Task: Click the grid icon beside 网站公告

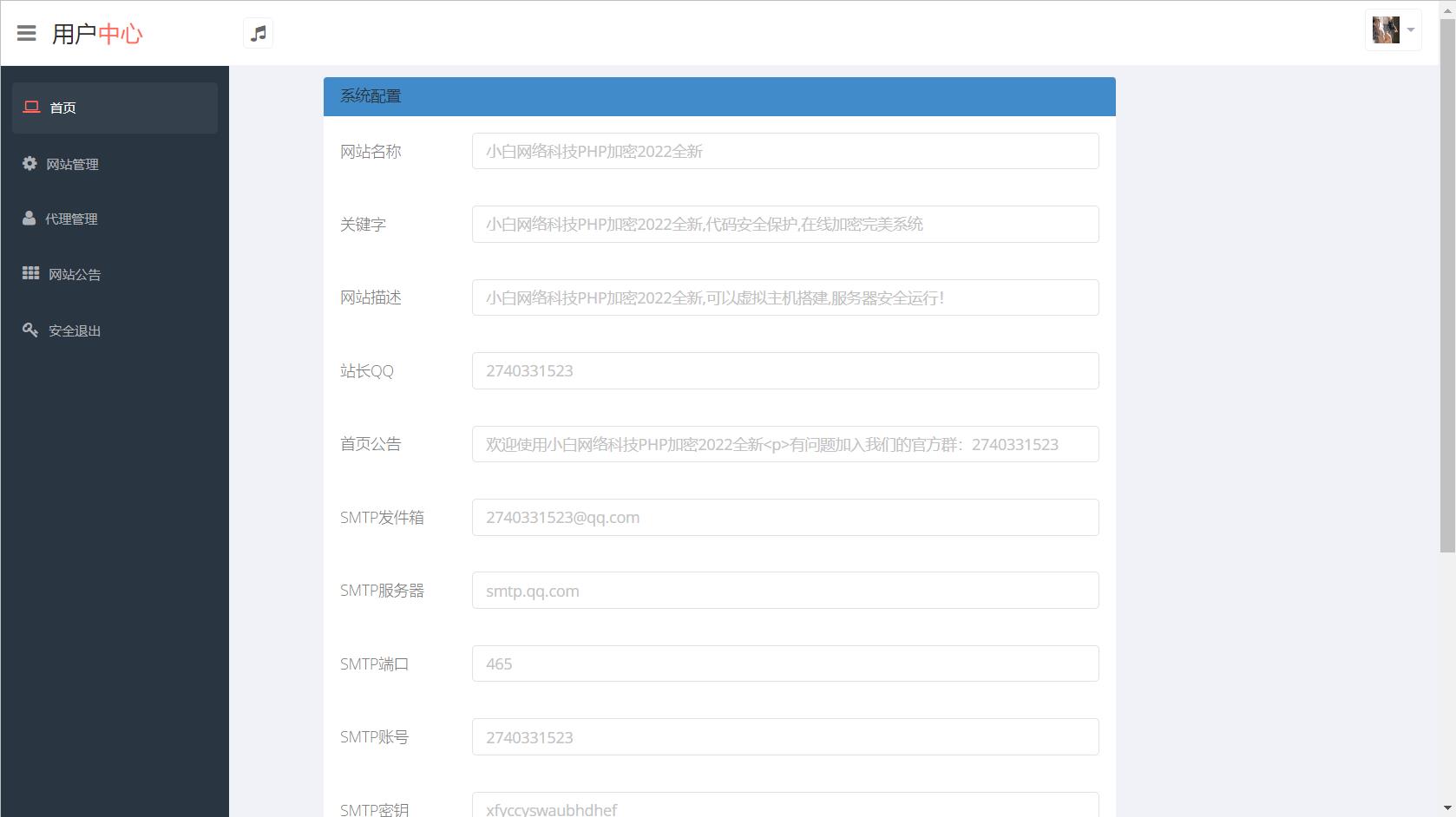Action: 29,274
